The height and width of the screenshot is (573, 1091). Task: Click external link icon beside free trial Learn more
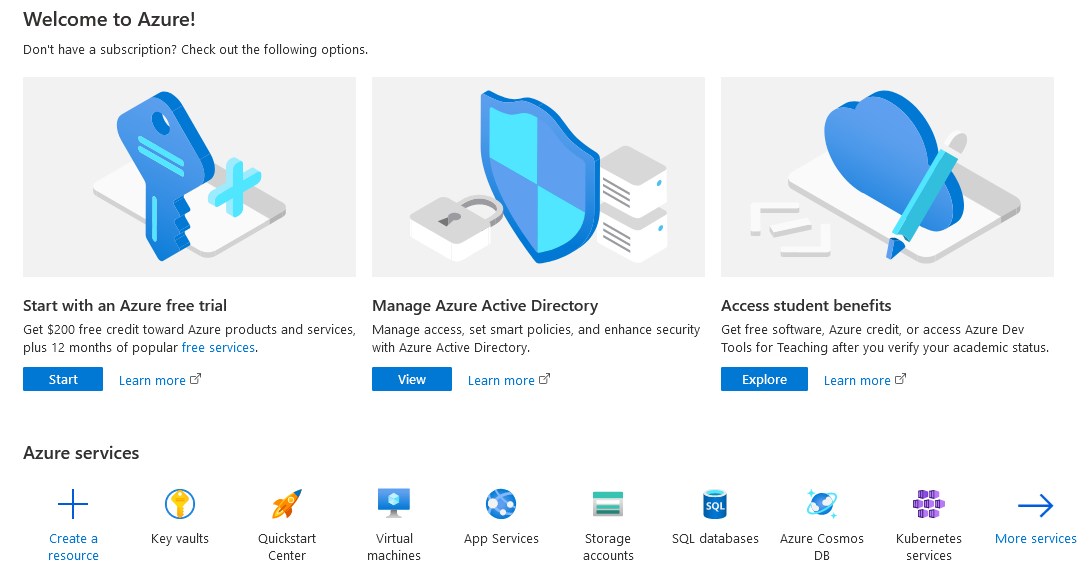pos(196,379)
